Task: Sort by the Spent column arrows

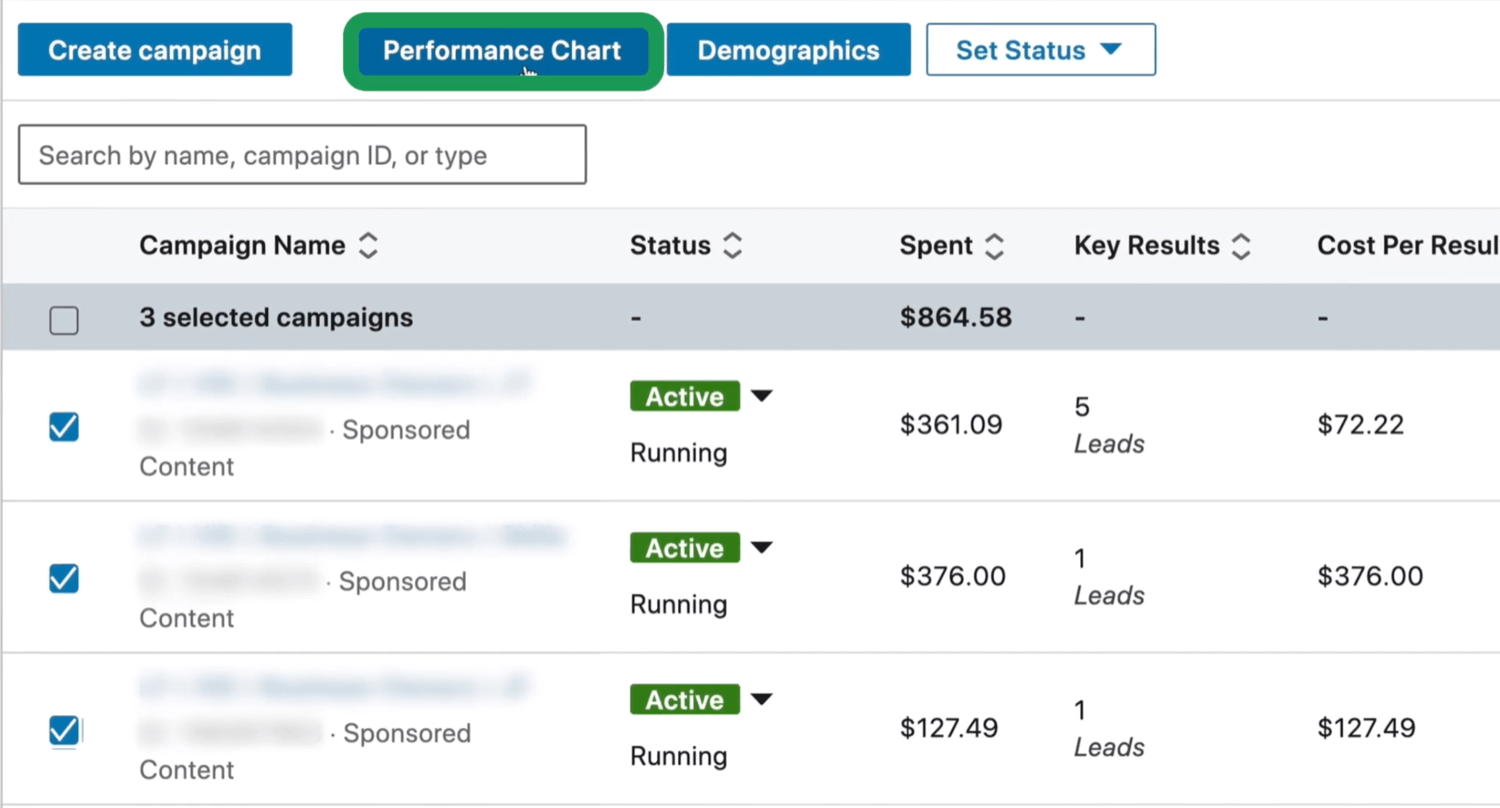Action: pyautogui.click(x=994, y=245)
